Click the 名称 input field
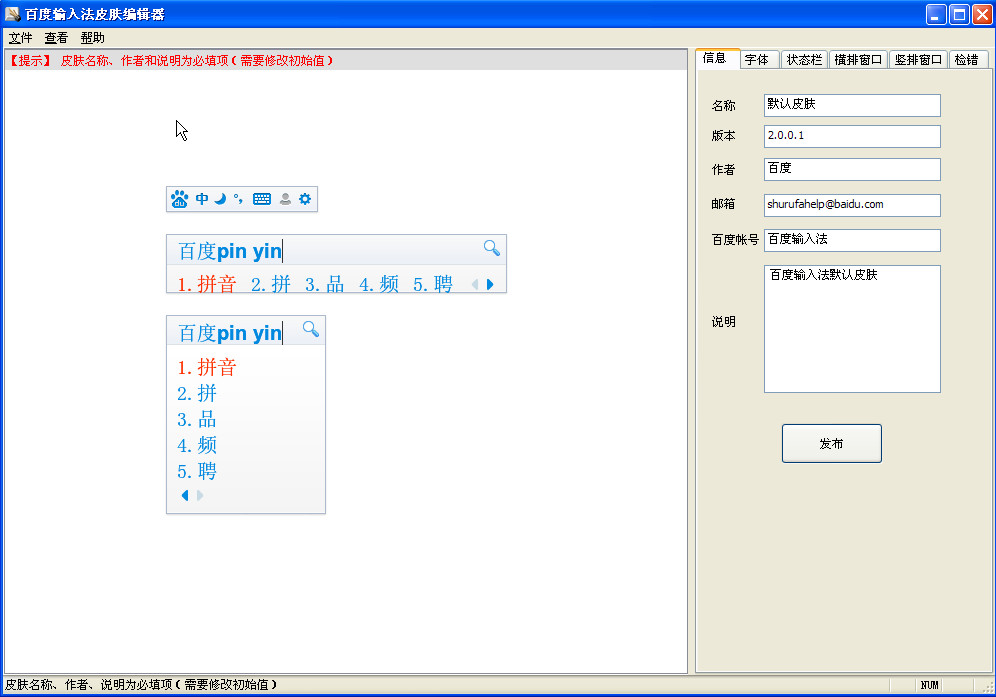The image size is (996, 697). pos(852,105)
